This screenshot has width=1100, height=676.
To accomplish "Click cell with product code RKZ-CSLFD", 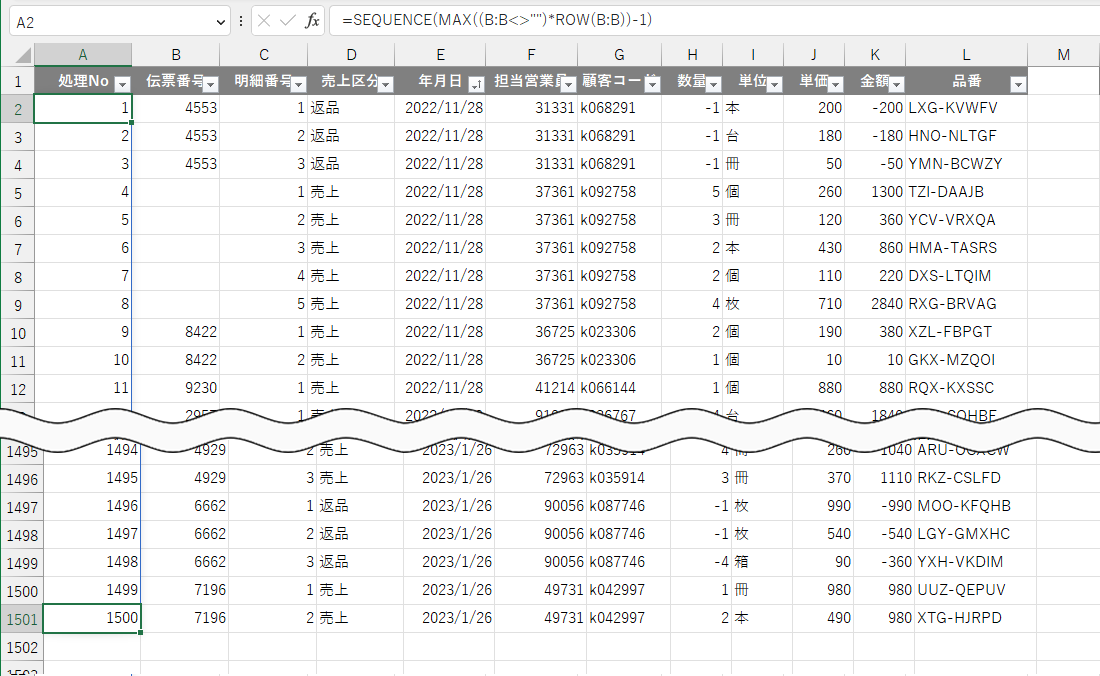I will point(975,478).
